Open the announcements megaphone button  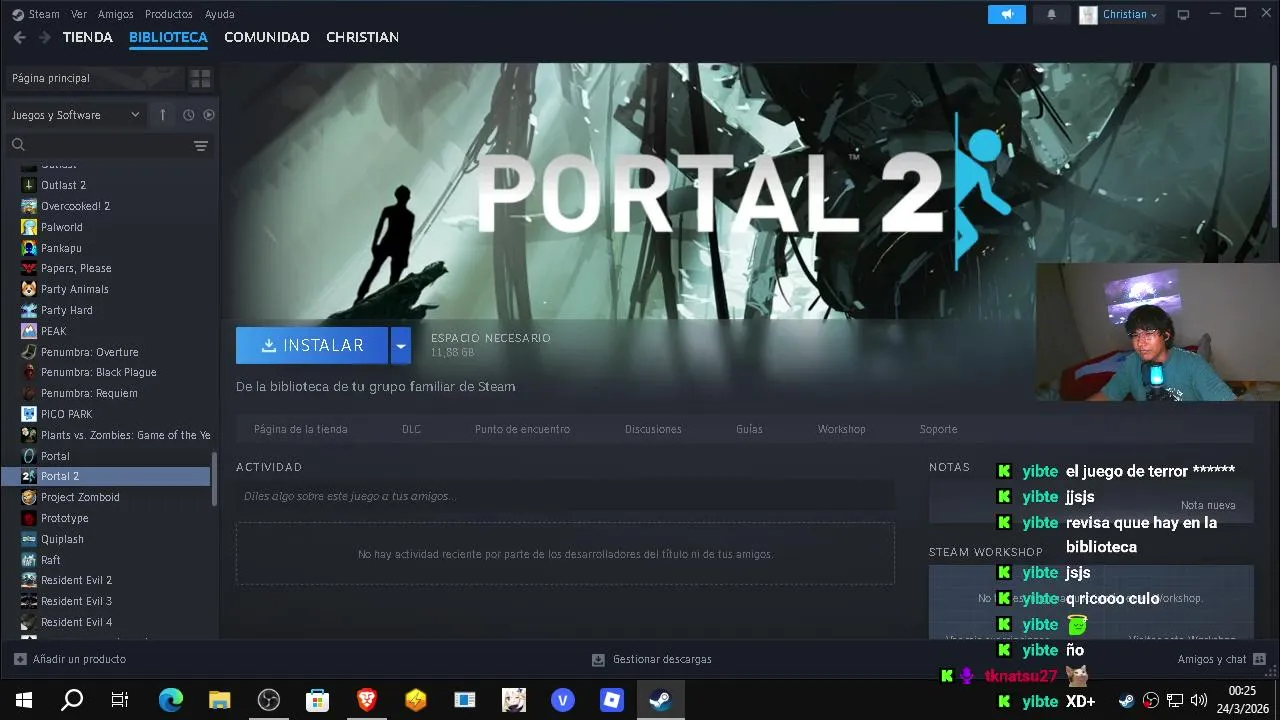[x=1007, y=14]
